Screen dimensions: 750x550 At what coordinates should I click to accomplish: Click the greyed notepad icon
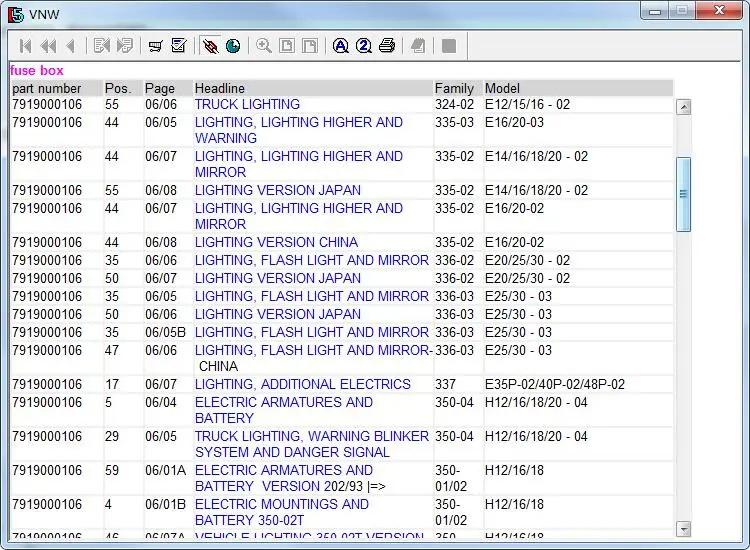[418, 46]
